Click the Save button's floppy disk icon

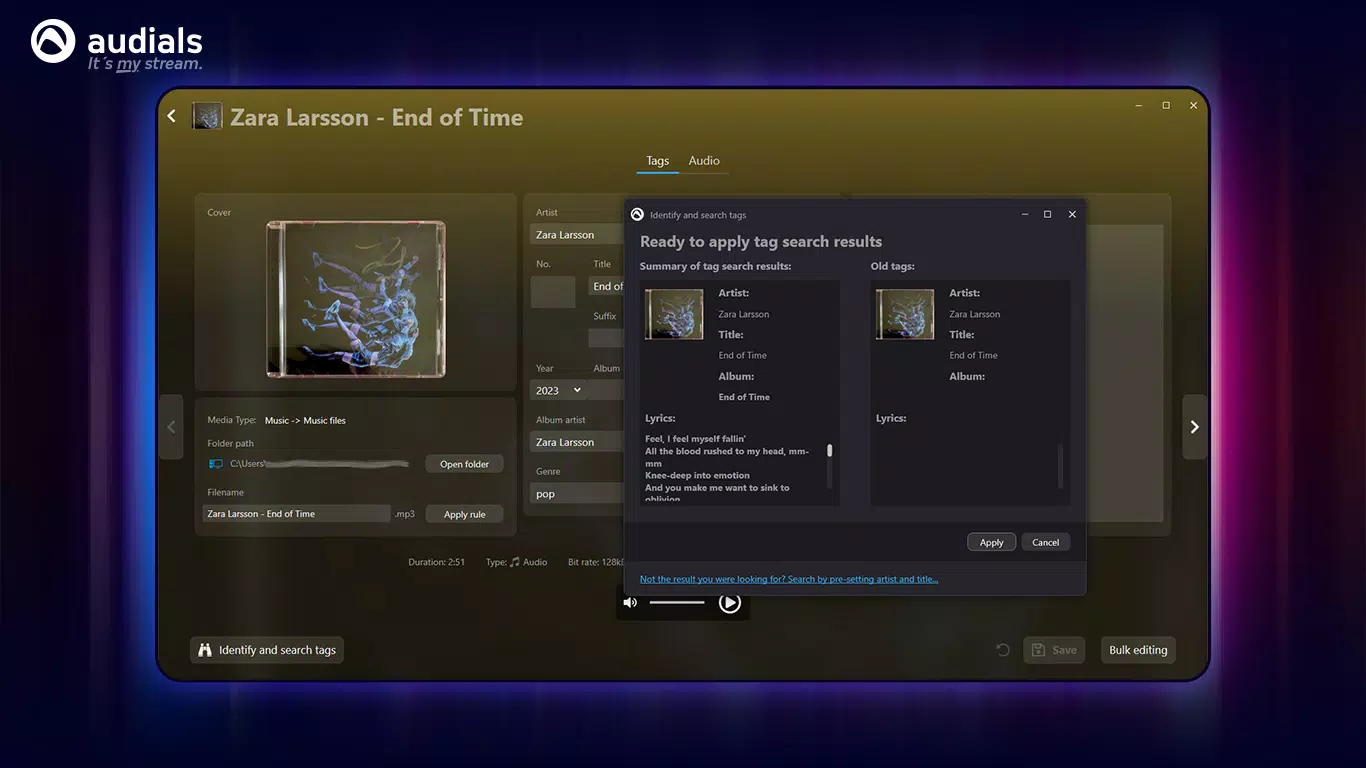point(1039,650)
